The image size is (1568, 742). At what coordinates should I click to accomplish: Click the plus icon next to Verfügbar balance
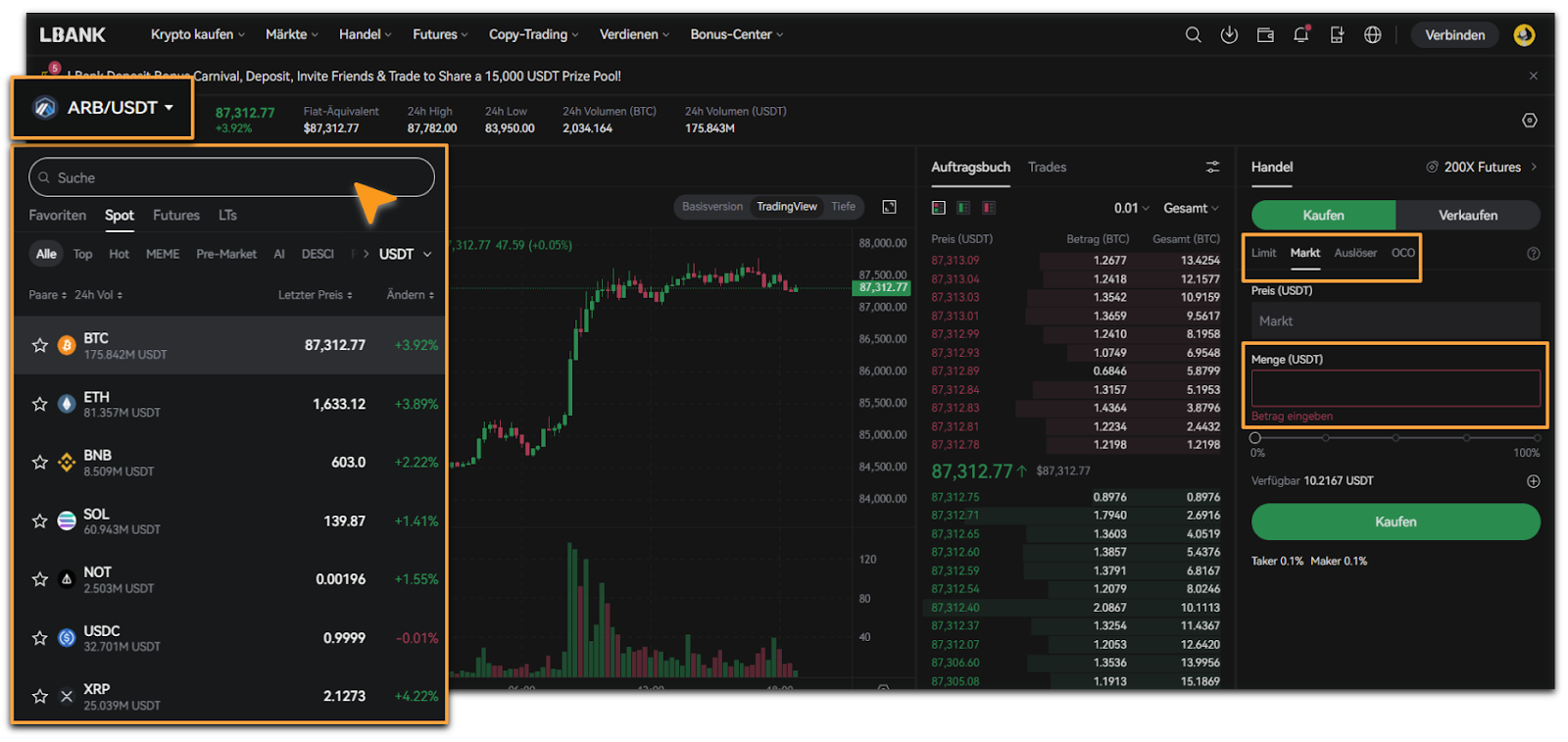[x=1534, y=481]
